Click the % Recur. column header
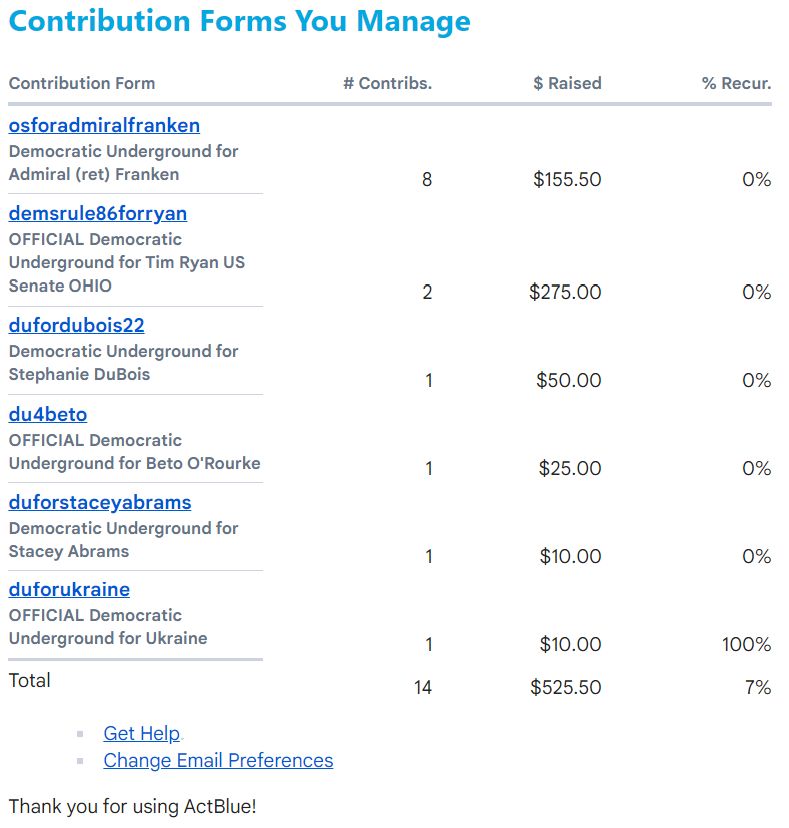Screen dimensions: 789x828 [x=737, y=83]
